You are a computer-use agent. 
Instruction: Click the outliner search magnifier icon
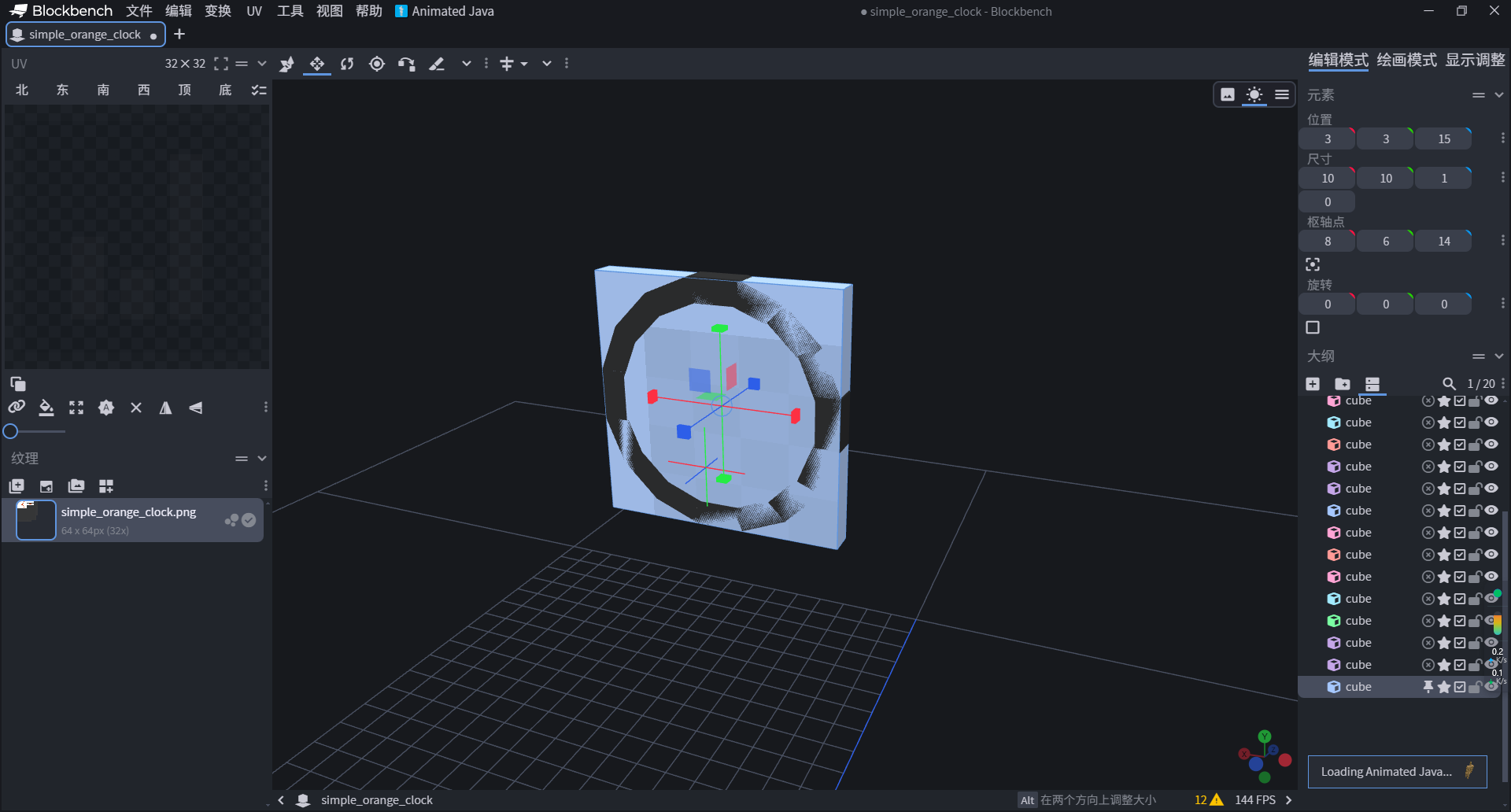coord(1449,384)
